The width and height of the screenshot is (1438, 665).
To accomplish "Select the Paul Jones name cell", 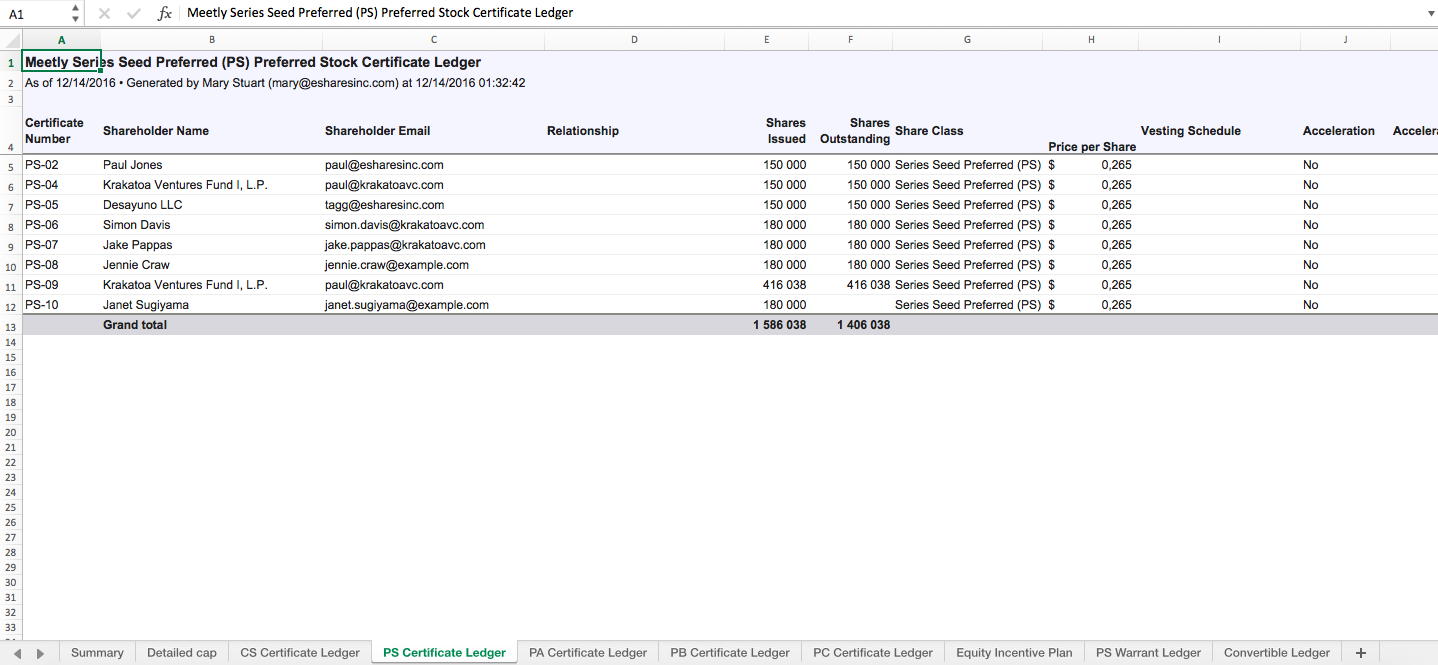I will tap(212, 165).
